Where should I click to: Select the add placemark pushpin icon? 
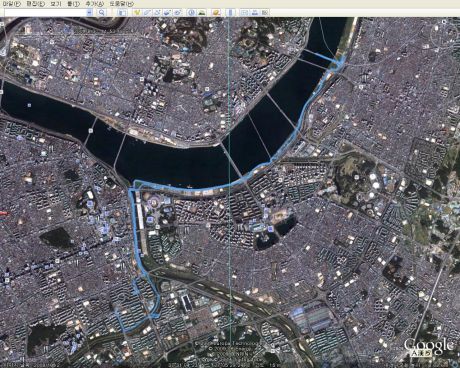coord(137,13)
